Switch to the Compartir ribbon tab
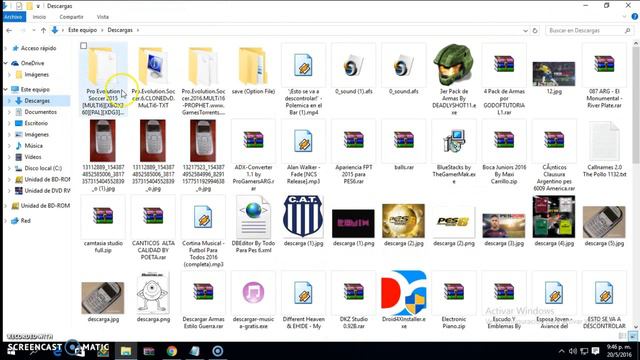The width and height of the screenshot is (640, 360). [x=71, y=17]
